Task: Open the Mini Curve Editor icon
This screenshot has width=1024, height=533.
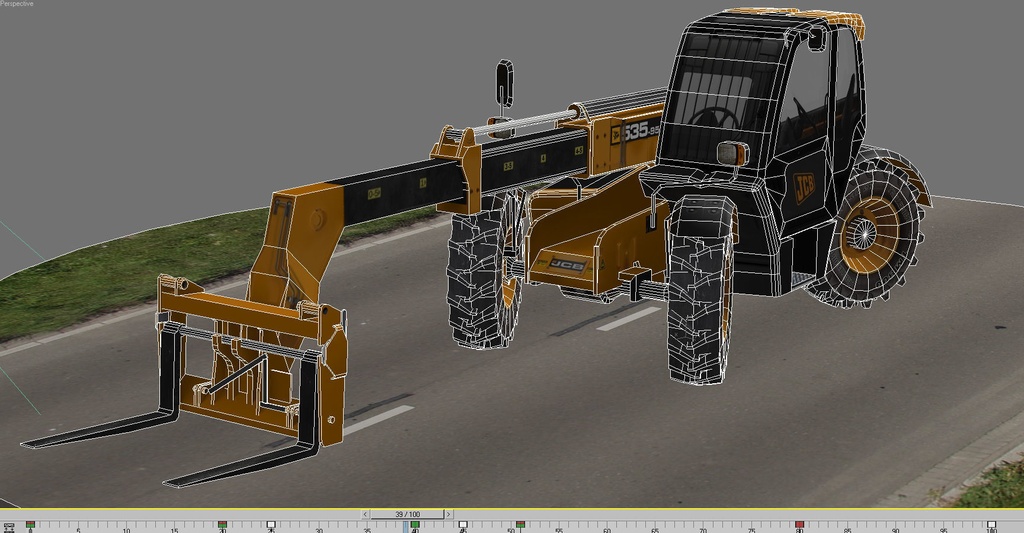Action: 8,527
